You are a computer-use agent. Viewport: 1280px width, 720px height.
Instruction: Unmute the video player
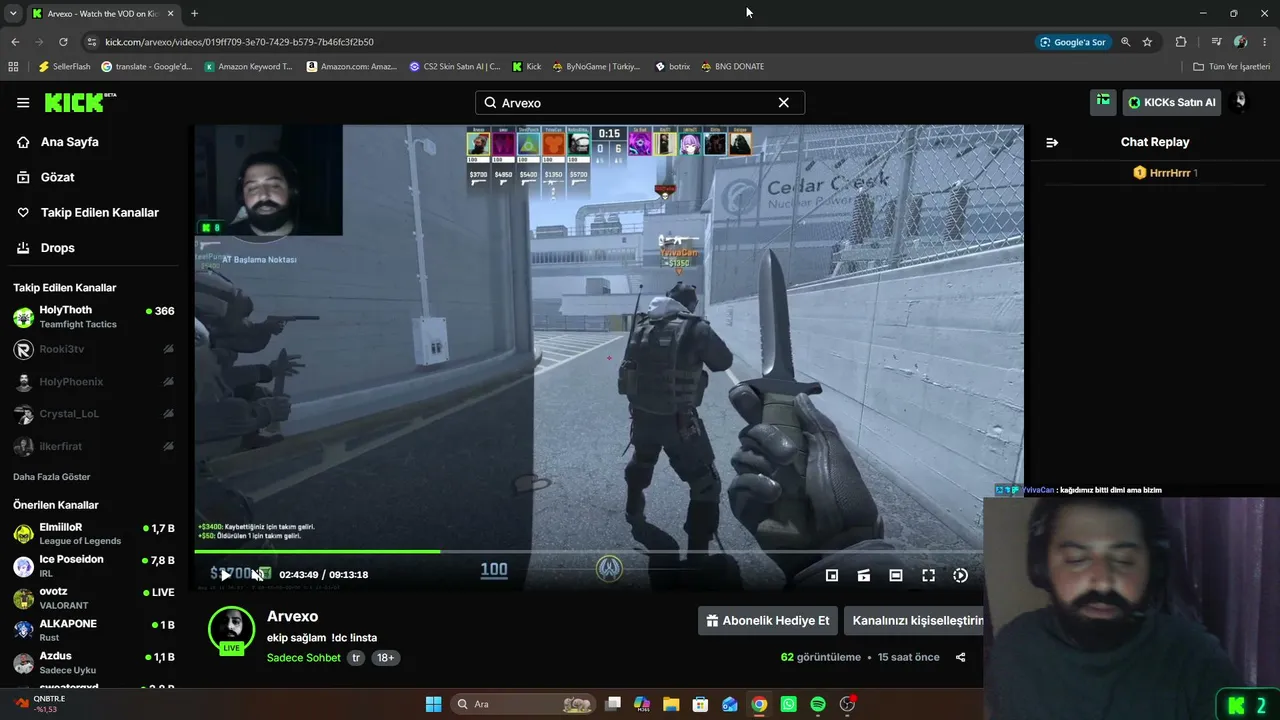pos(260,575)
